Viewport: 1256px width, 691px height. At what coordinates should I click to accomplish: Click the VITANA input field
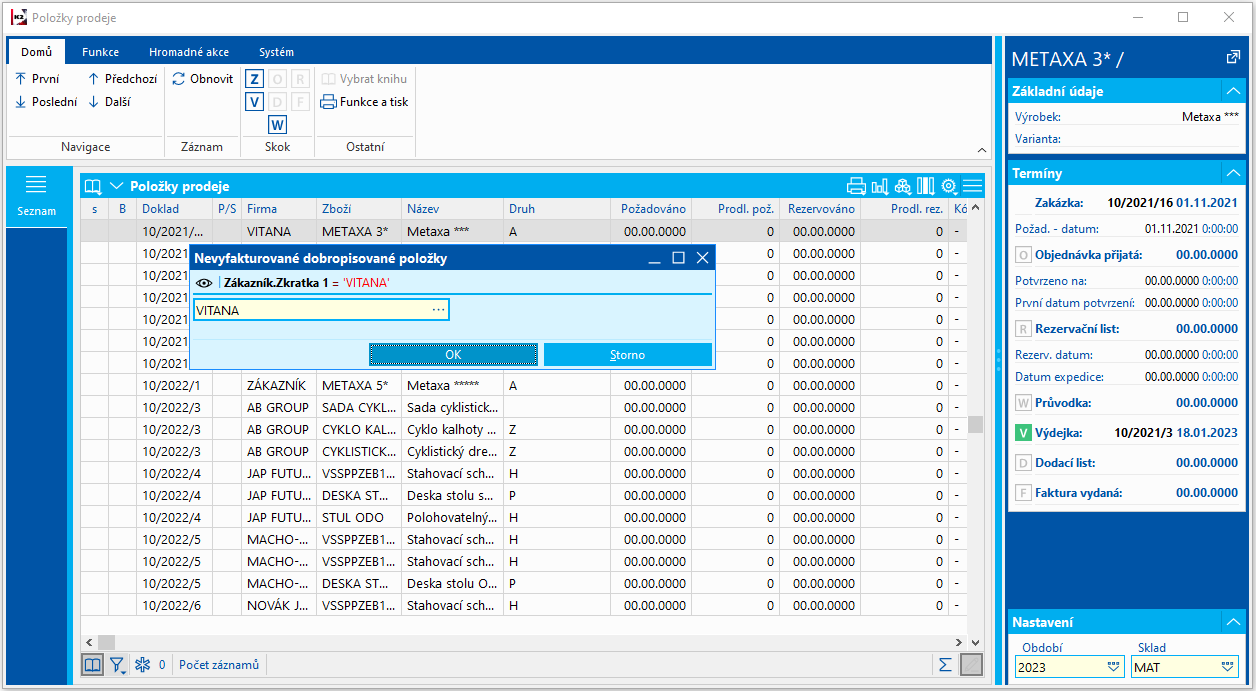pyautogui.click(x=310, y=311)
